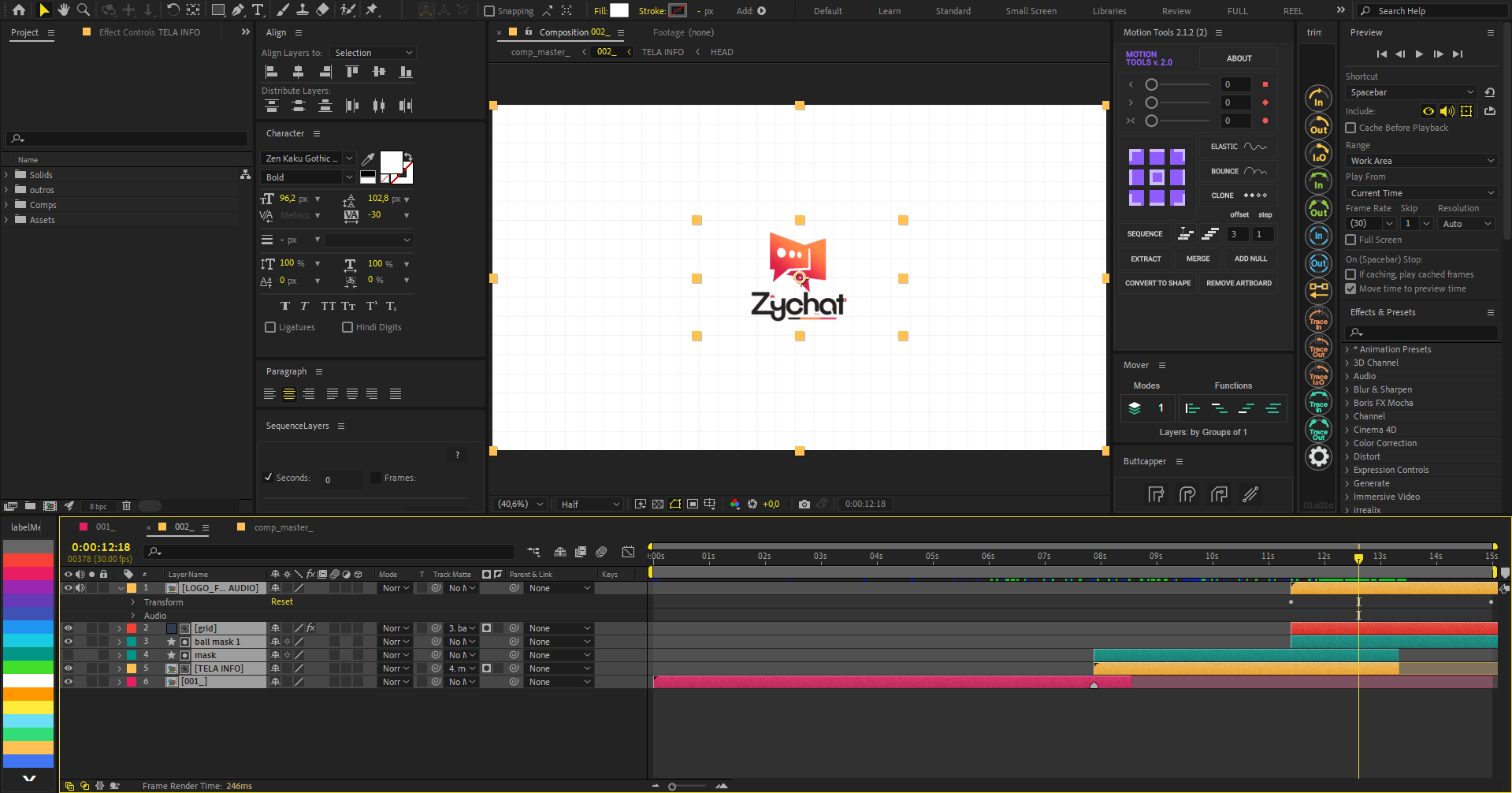Open Align Layers to Selection dropdown
1512x793 pixels.
(373, 53)
